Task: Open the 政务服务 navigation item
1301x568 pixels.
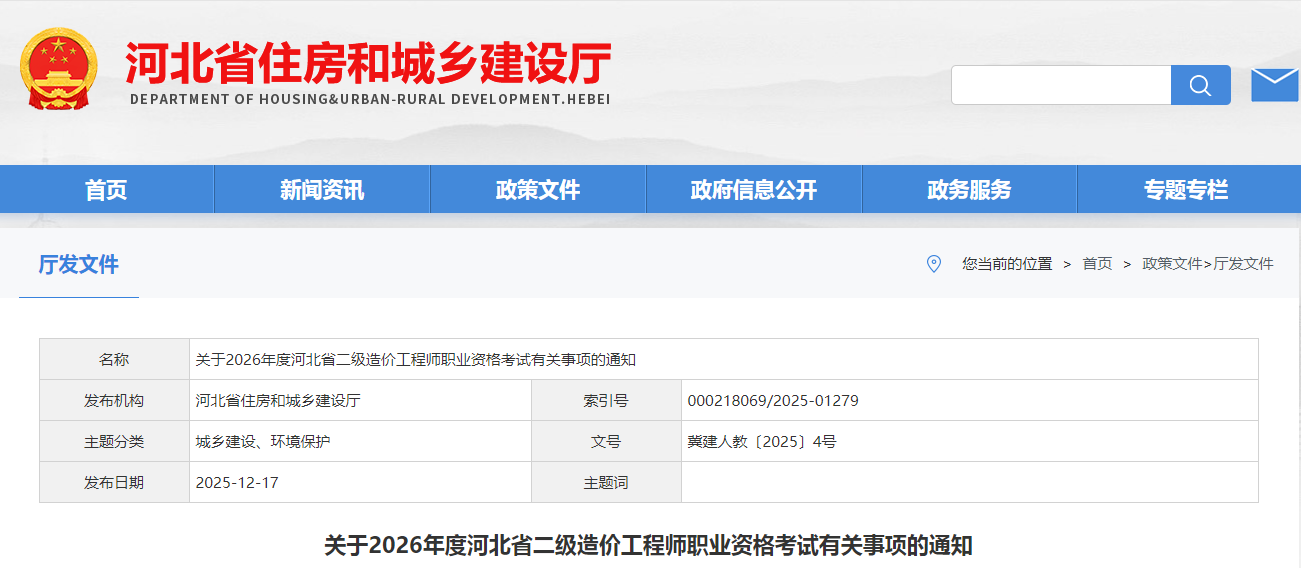Action: (969, 190)
